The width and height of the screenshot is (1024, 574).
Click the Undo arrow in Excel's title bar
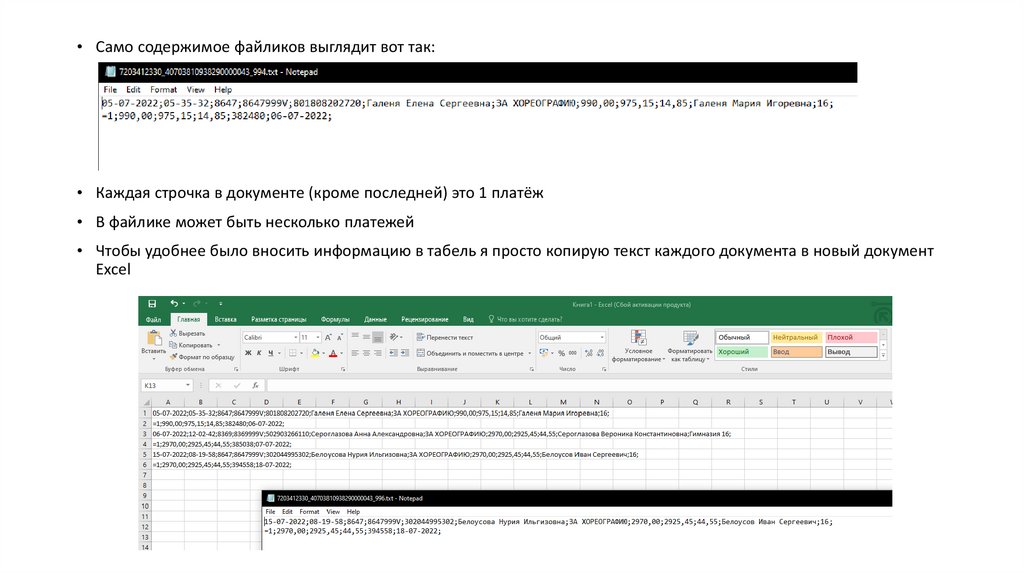(173, 304)
